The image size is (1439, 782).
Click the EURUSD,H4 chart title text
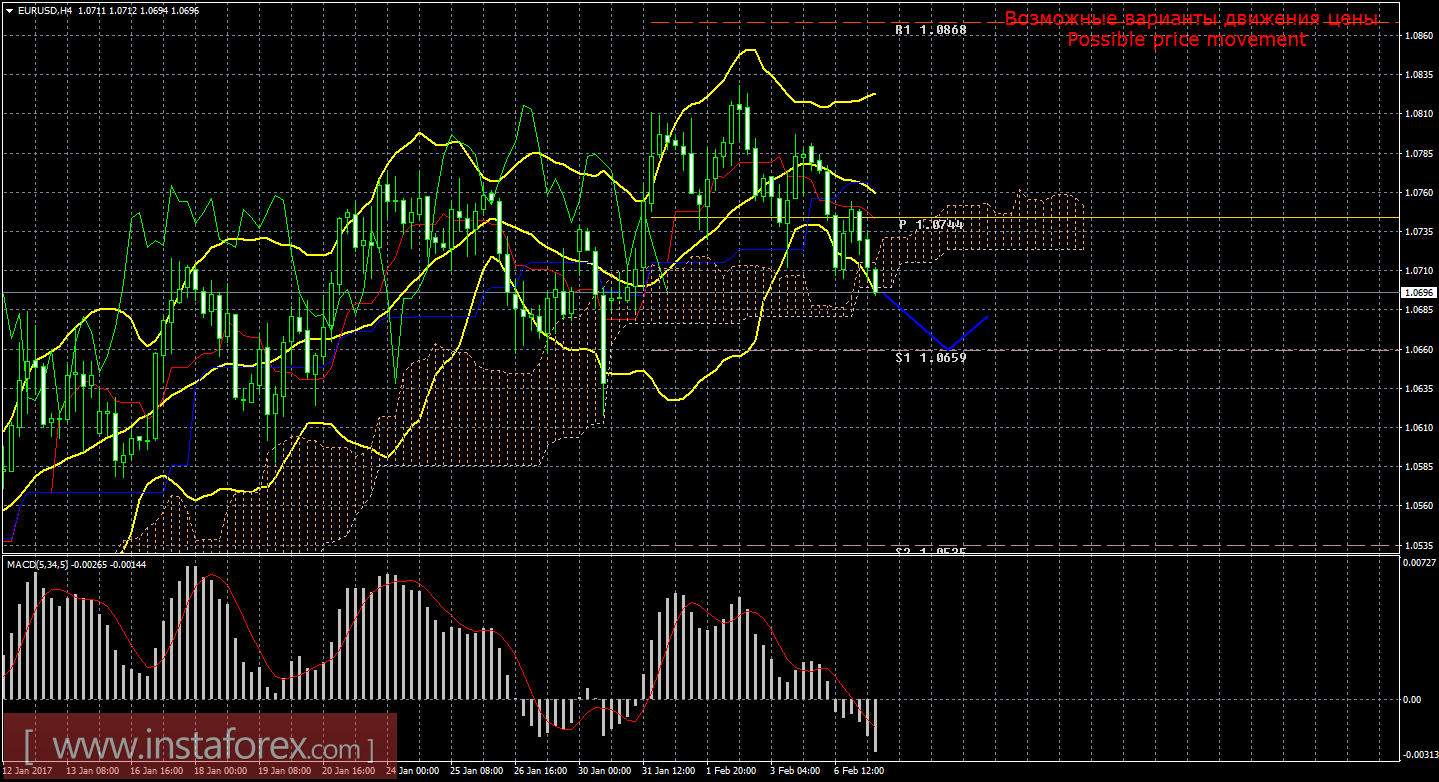[x=46, y=10]
